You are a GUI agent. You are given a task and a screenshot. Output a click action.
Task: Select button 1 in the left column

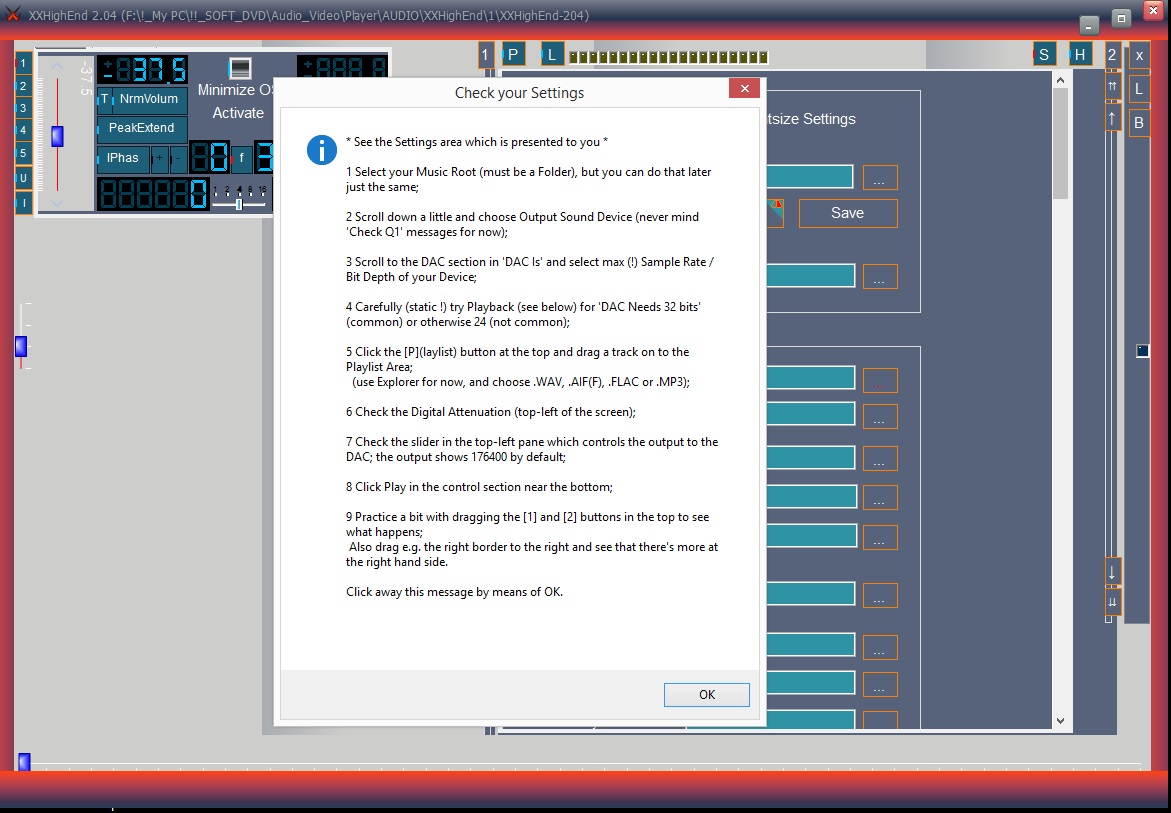(23, 63)
